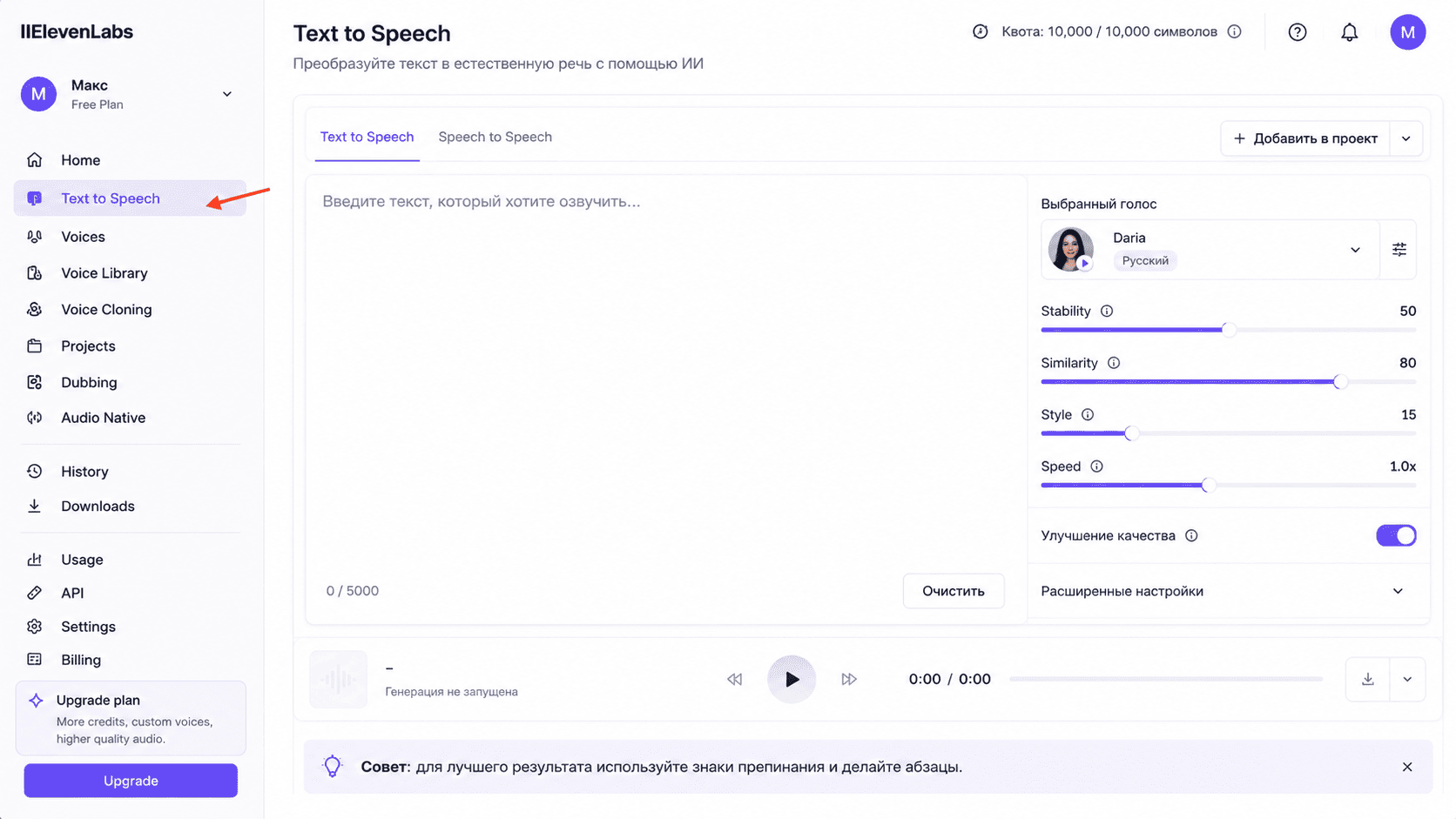Click the play button in player
The height and width of the screenshot is (819, 1456).
point(792,680)
